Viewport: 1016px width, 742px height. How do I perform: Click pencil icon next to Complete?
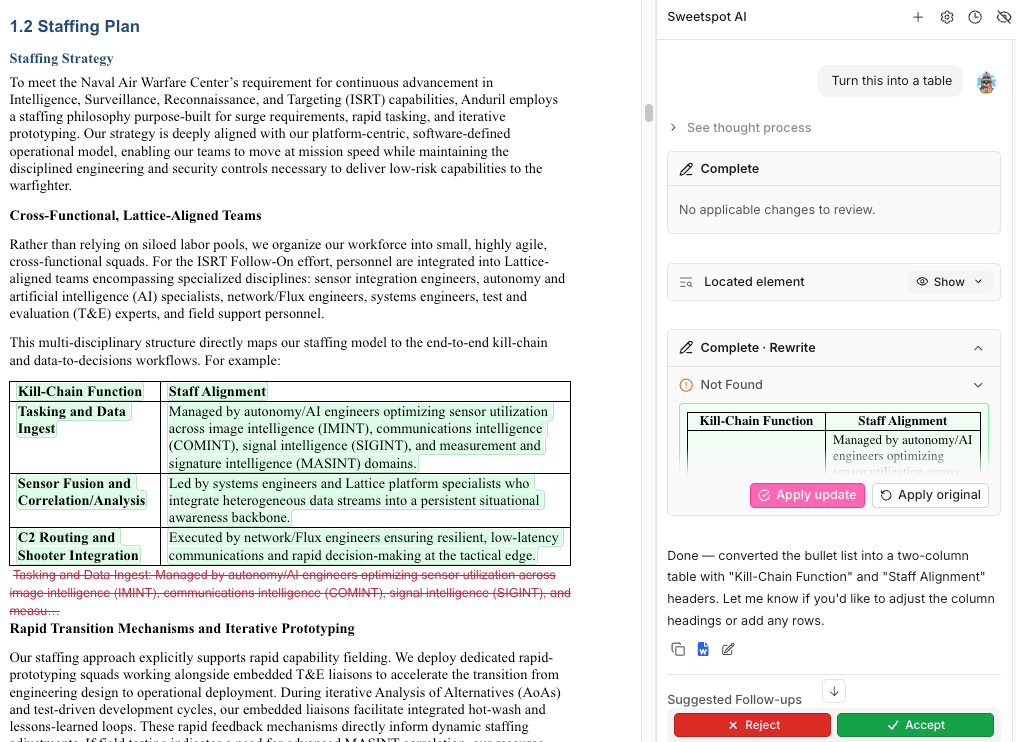686,169
